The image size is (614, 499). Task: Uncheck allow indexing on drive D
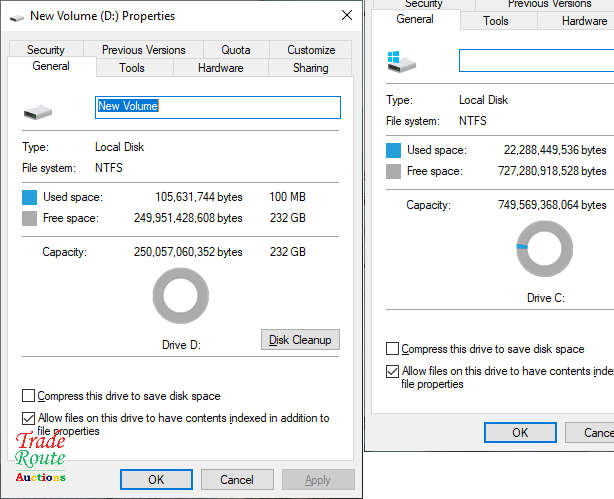[29, 418]
